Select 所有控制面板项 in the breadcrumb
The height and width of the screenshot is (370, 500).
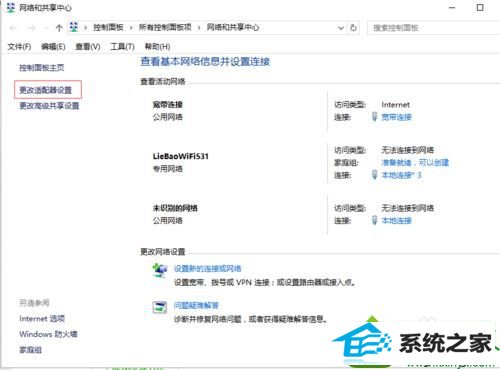[x=165, y=28]
